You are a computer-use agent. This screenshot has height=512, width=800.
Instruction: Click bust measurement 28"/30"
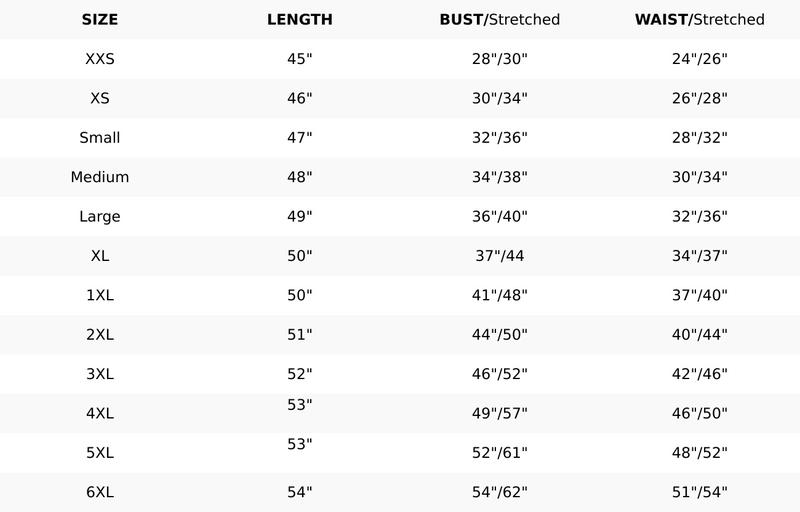coord(500,59)
